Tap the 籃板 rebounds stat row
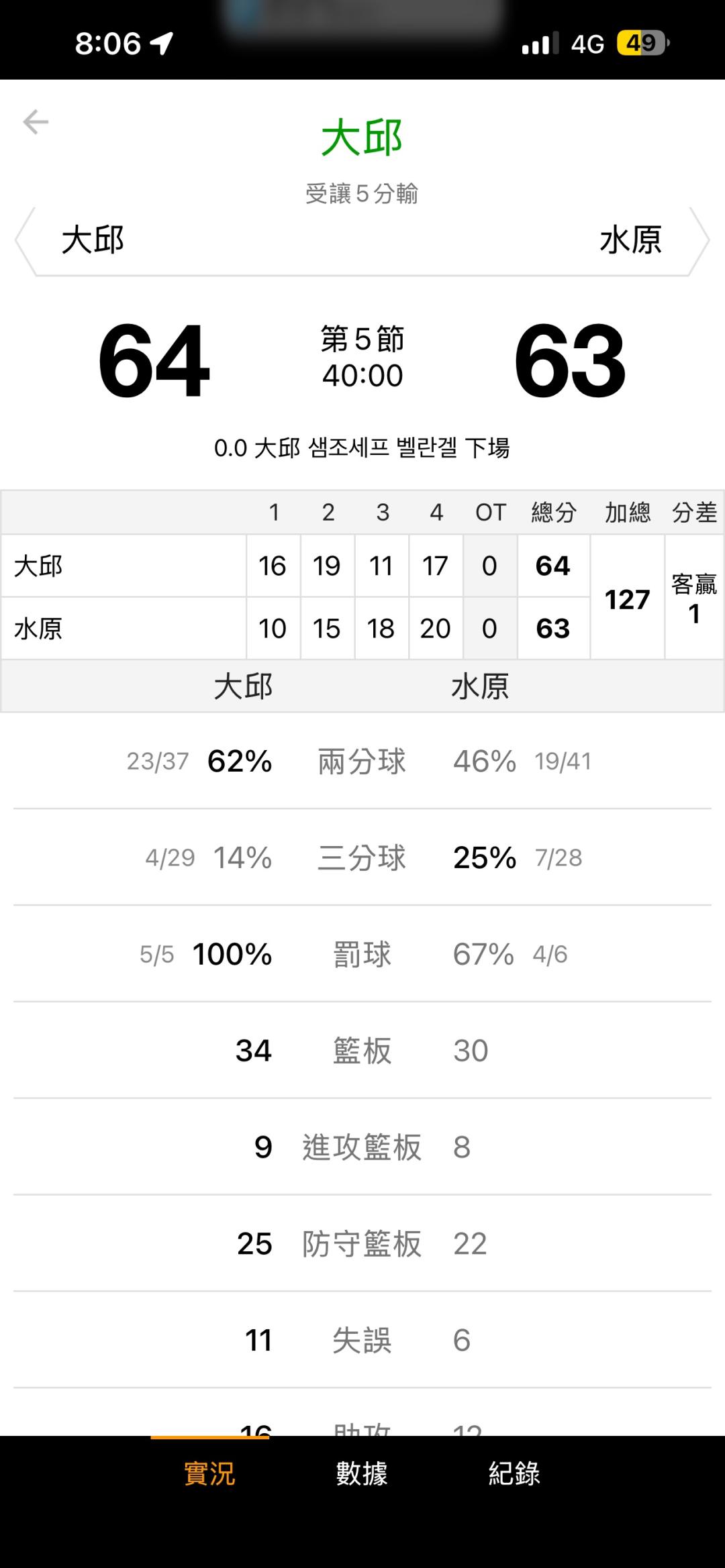The image size is (725, 1568). 362,1051
